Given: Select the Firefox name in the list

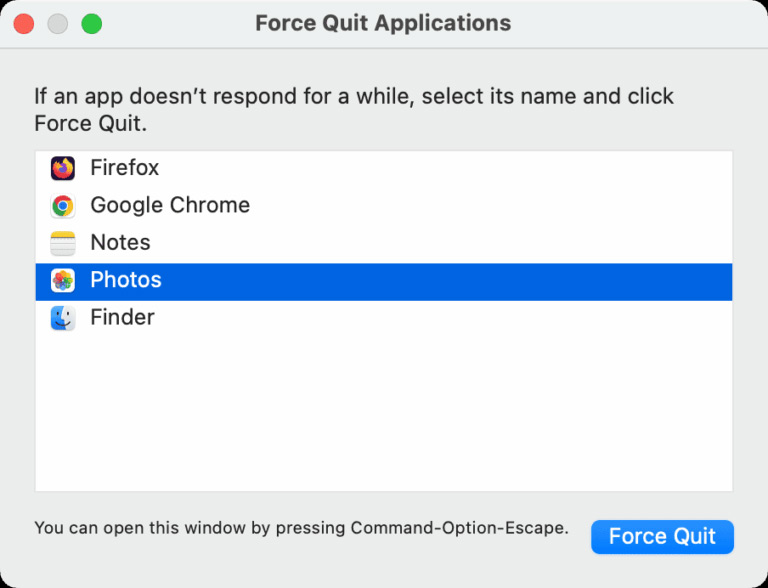Looking at the screenshot, I should click(124, 168).
